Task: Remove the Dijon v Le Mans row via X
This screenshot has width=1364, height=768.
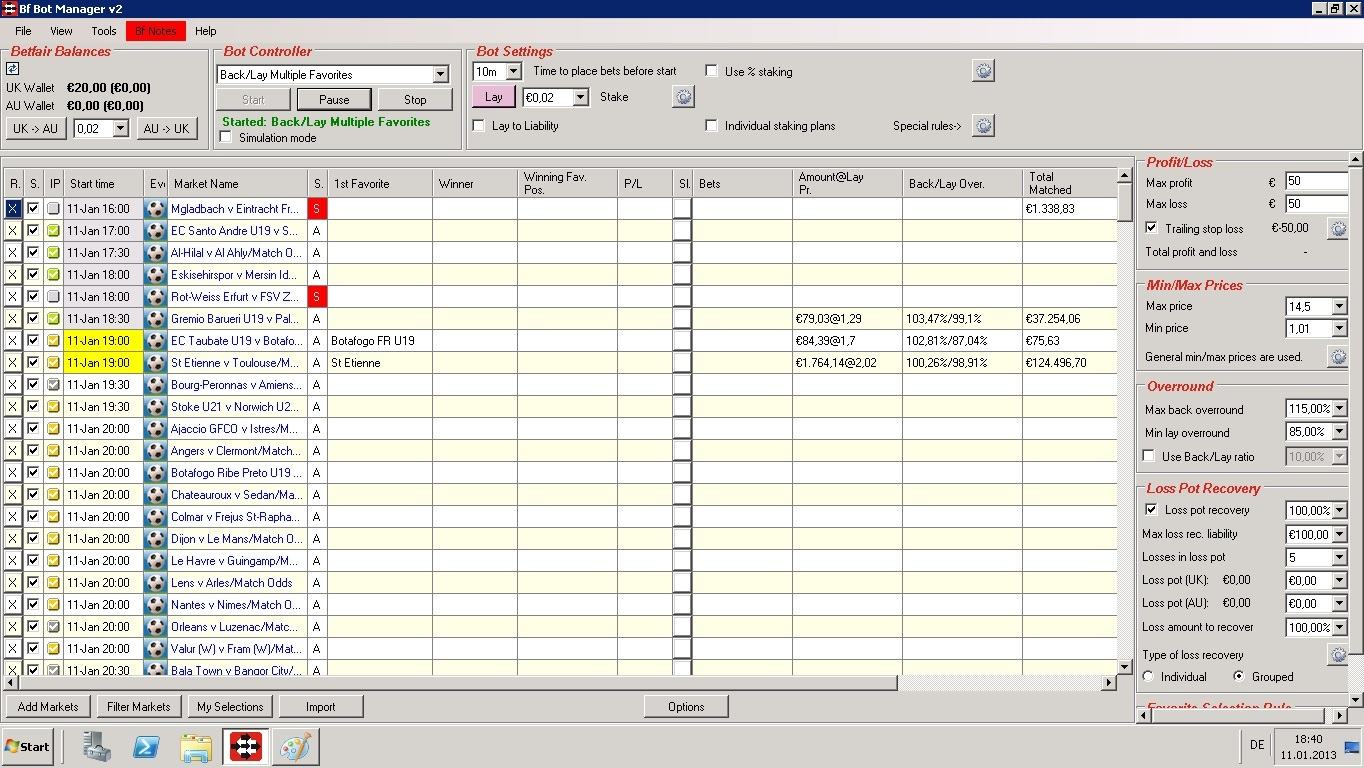Action: (13, 539)
